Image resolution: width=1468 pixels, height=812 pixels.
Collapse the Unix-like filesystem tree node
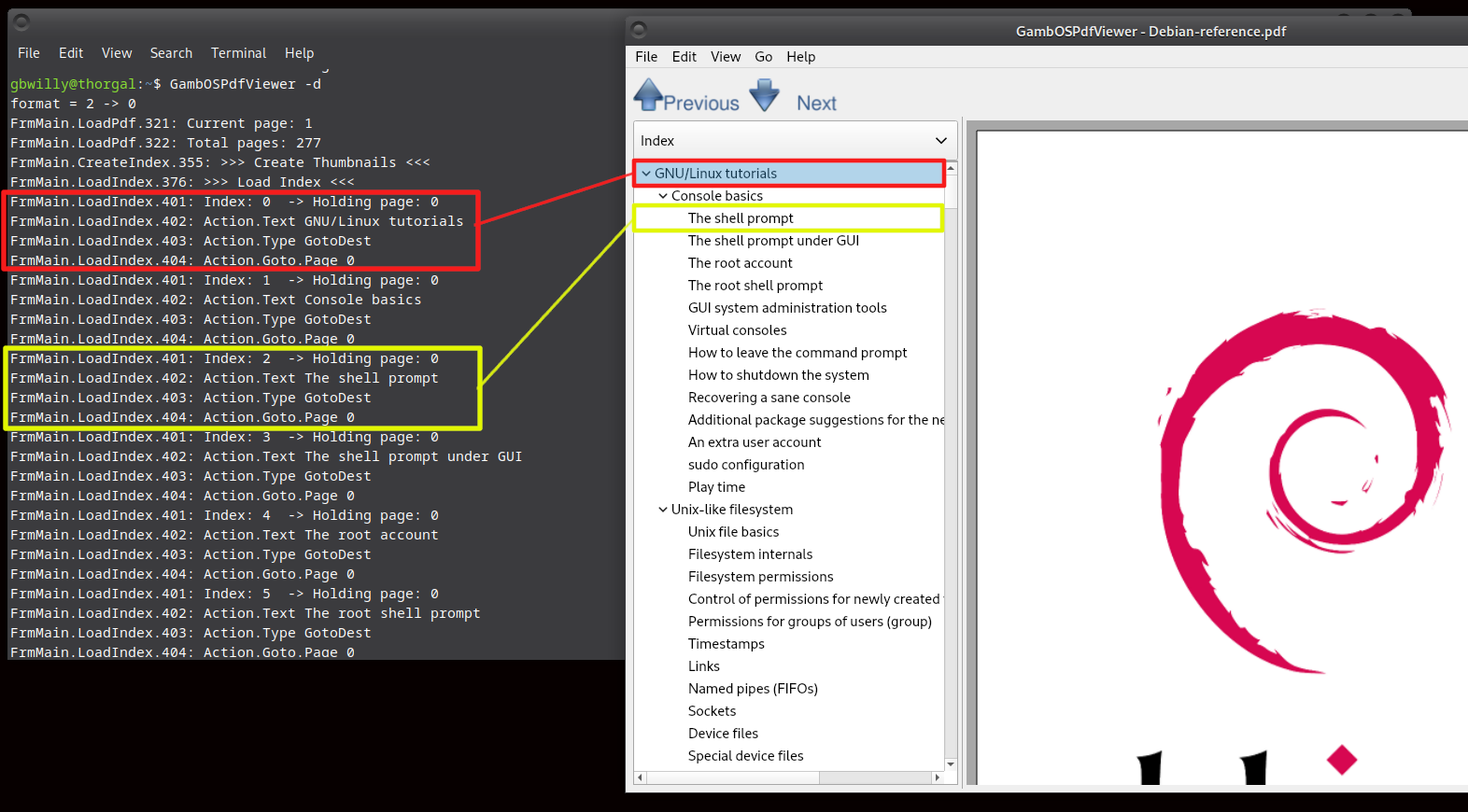pyautogui.click(x=663, y=510)
